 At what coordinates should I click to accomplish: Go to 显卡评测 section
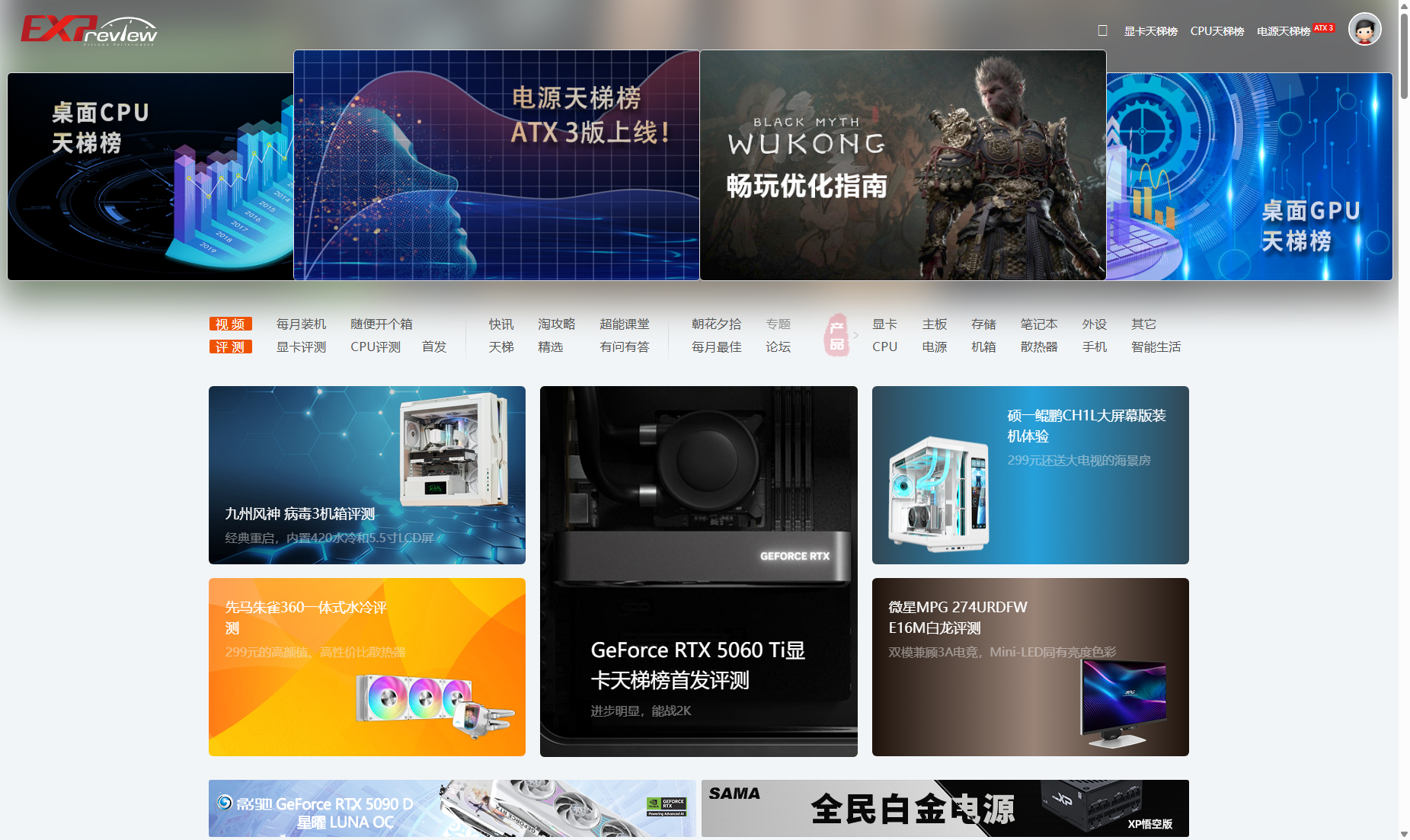301,347
